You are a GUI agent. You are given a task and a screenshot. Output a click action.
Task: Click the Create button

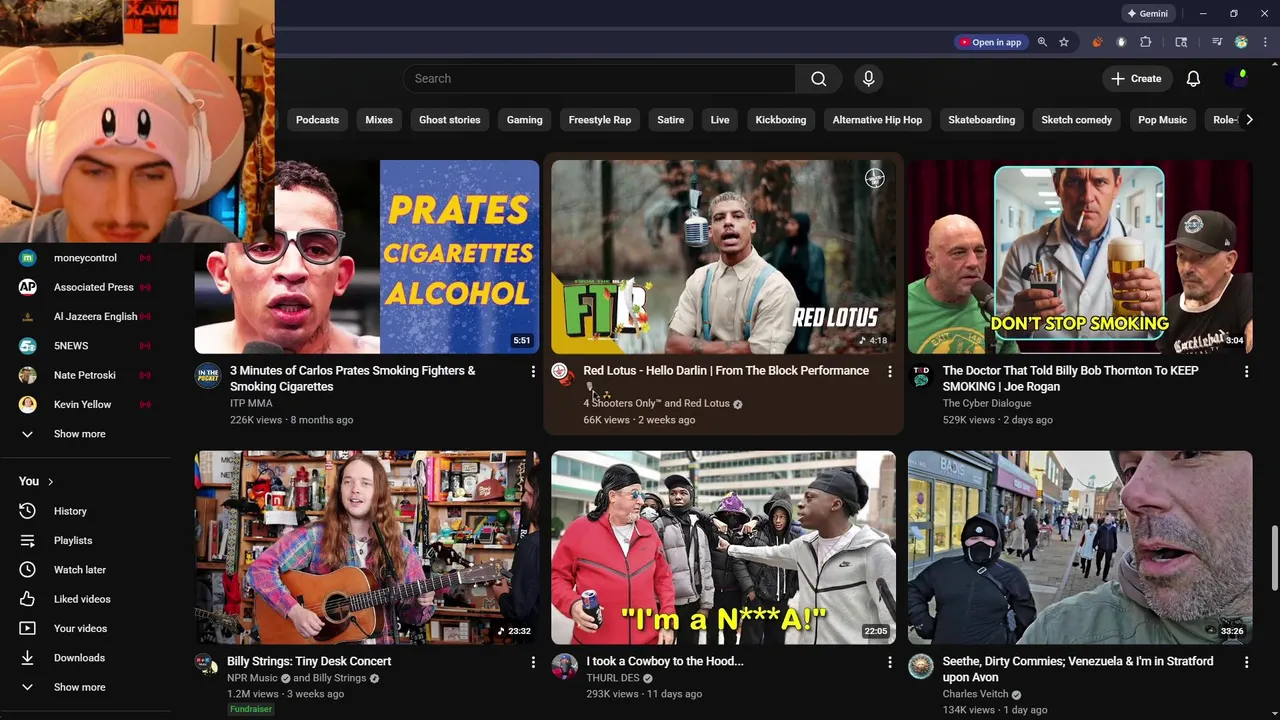[x=1136, y=79]
